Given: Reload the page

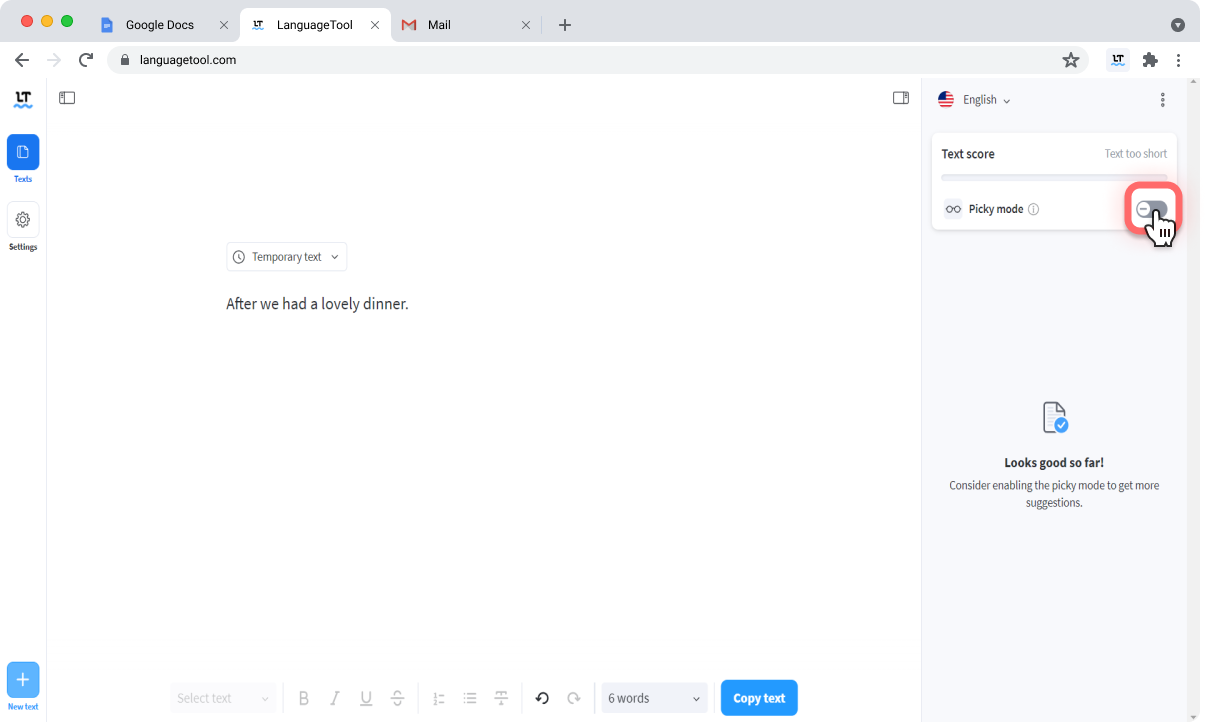Looking at the screenshot, I should (x=86, y=60).
